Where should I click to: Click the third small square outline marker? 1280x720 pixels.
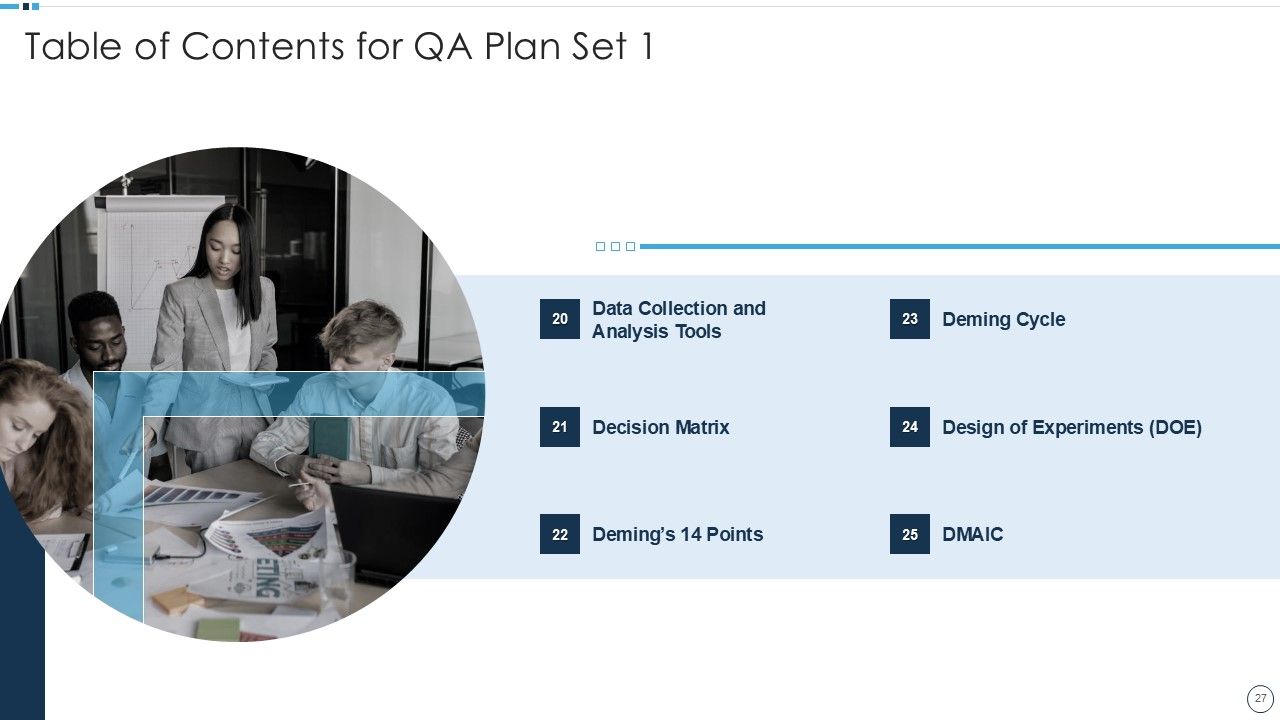click(x=630, y=246)
